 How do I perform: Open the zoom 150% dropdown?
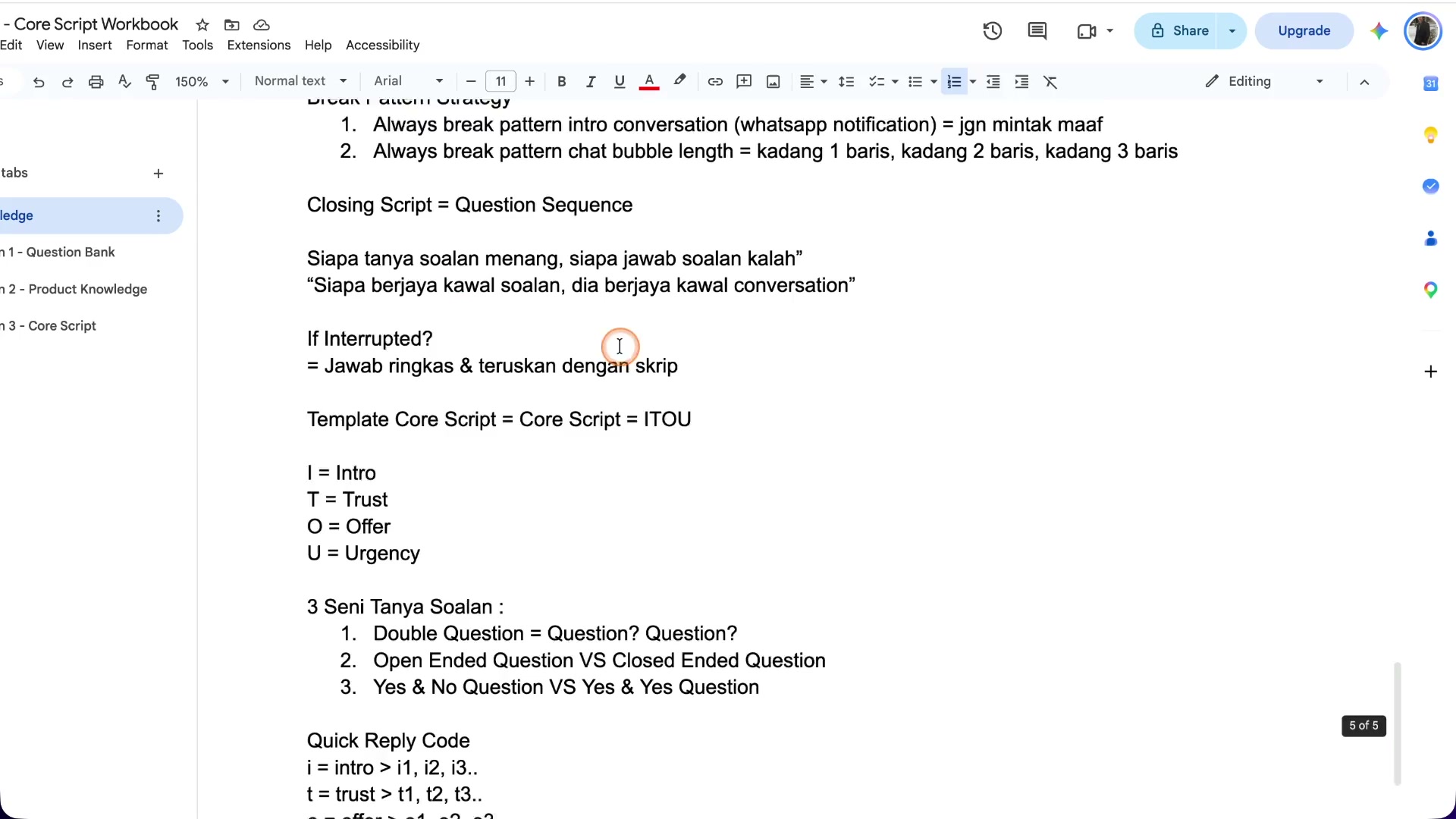pos(202,82)
